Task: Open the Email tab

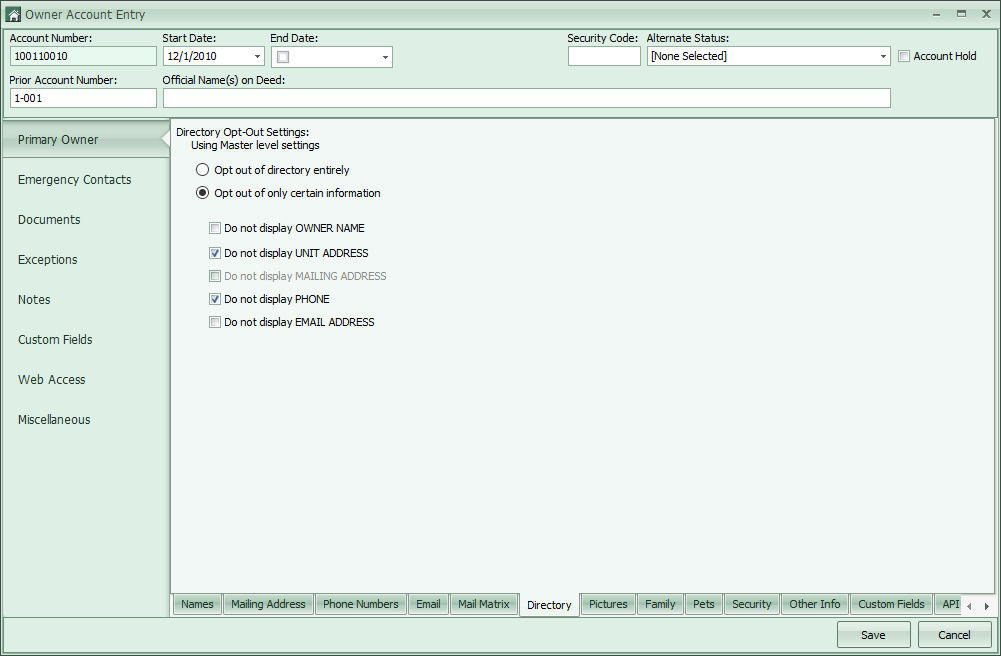Action: click(428, 604)
